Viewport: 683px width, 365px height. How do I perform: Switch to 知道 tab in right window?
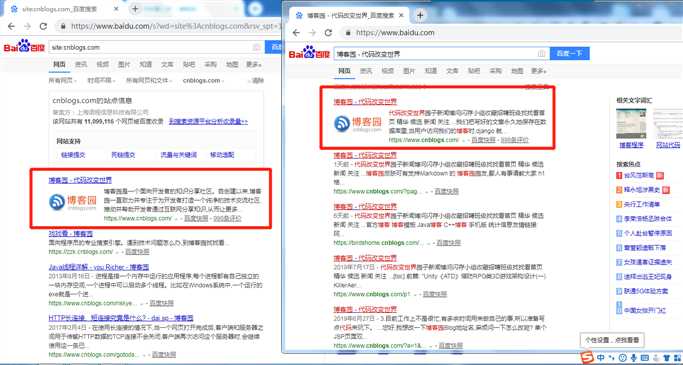pyautogui.click(x=431, y=71)
